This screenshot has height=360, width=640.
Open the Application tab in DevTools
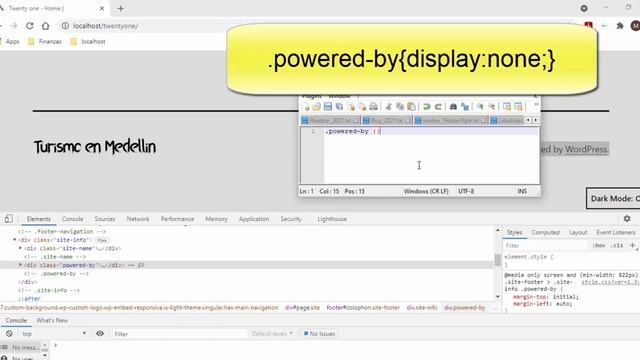[x=254, y=219]
